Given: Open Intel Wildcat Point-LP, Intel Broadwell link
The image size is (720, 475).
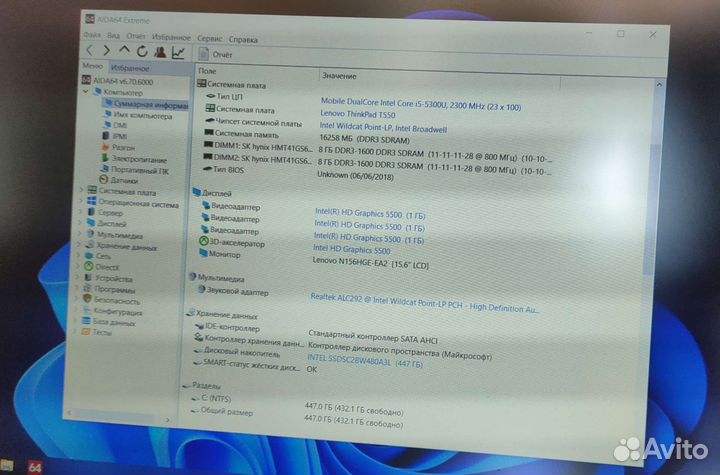Looking at the screenshot, I should point(383,127).
